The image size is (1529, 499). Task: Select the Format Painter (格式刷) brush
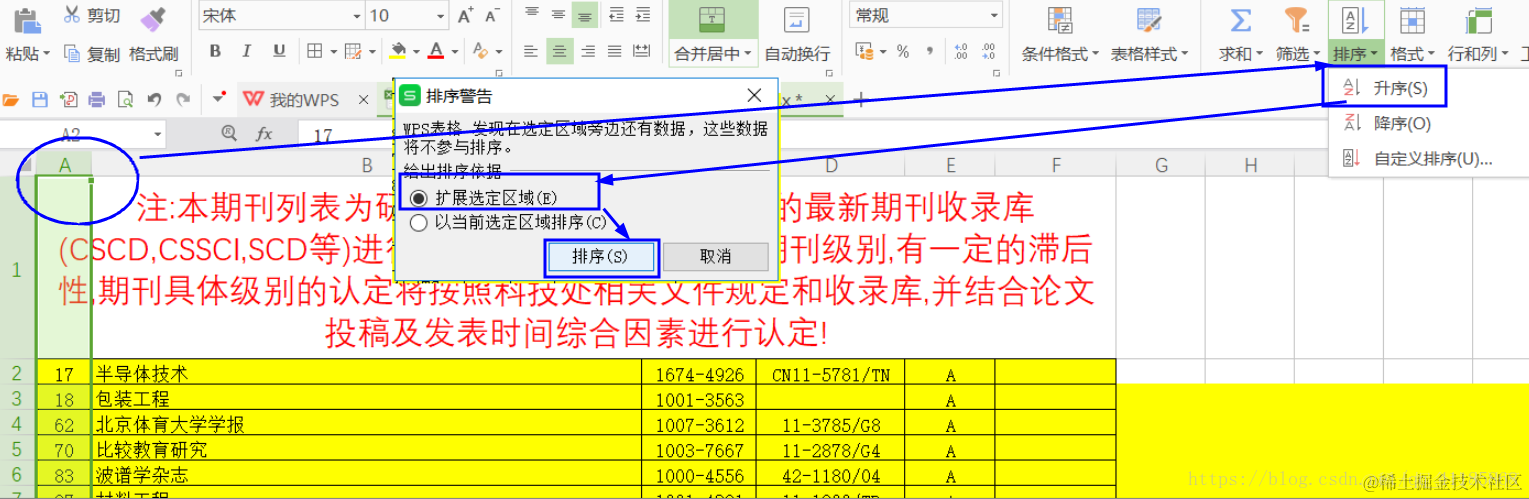coord(153,17)
